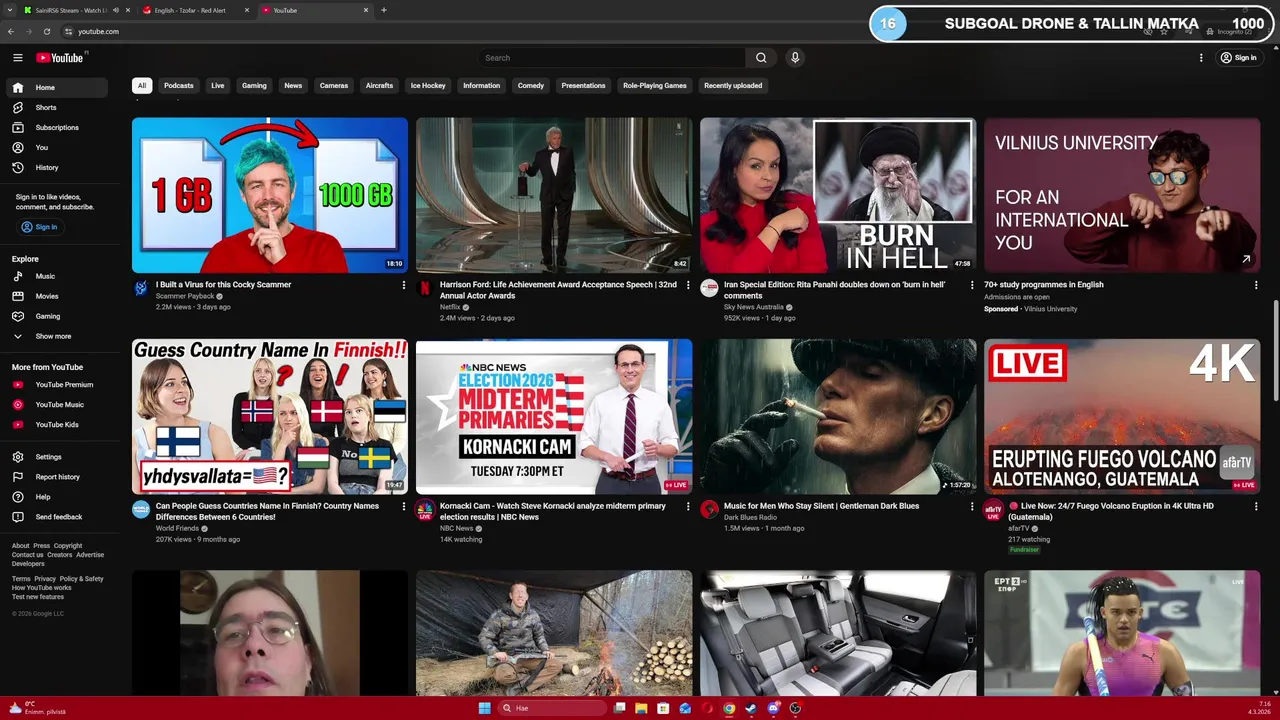Open options menu for Cocky Scammer video
Screen dimensions: 1280x720
404,285
